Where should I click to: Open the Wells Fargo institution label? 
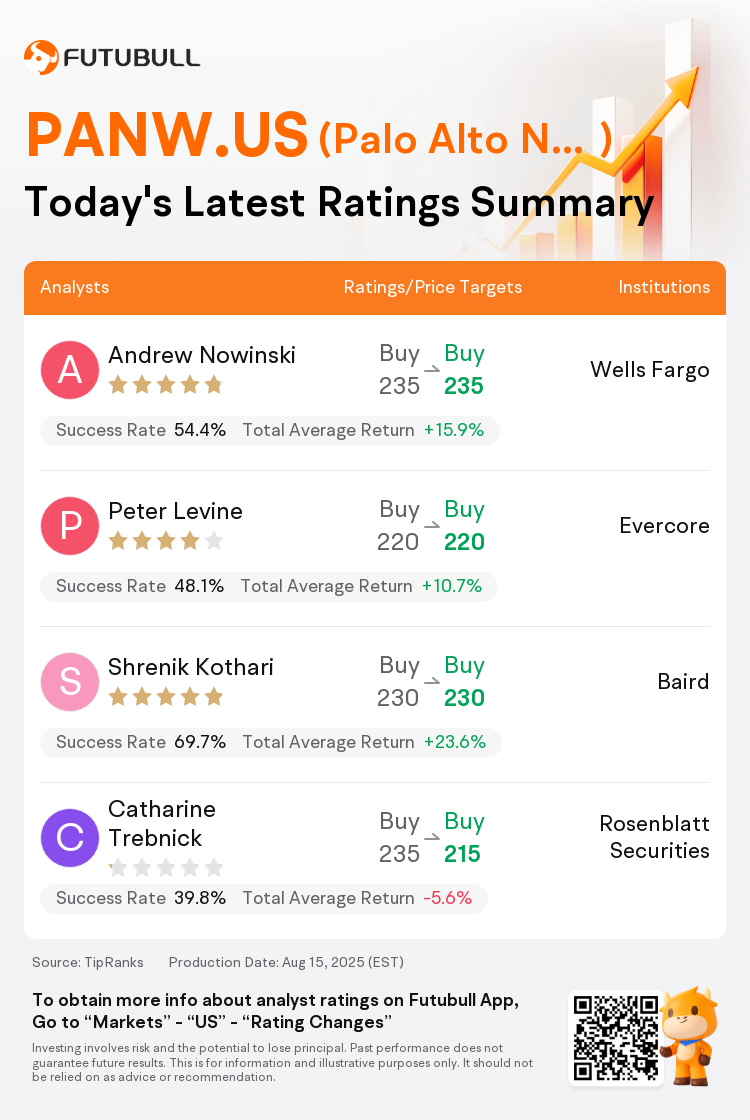650,370
